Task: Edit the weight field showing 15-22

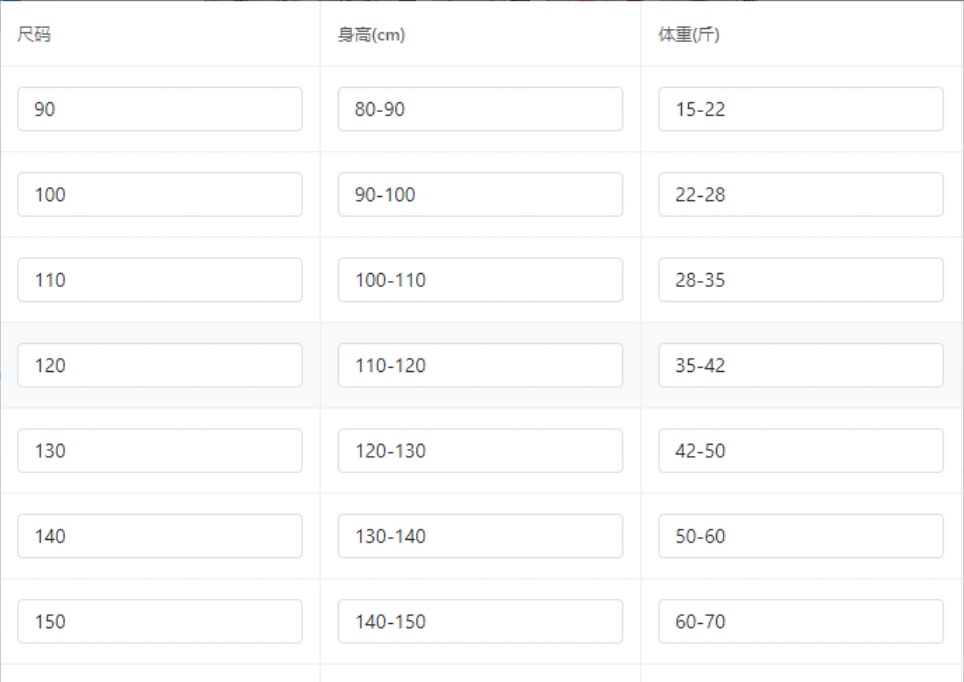Action: 800,109
